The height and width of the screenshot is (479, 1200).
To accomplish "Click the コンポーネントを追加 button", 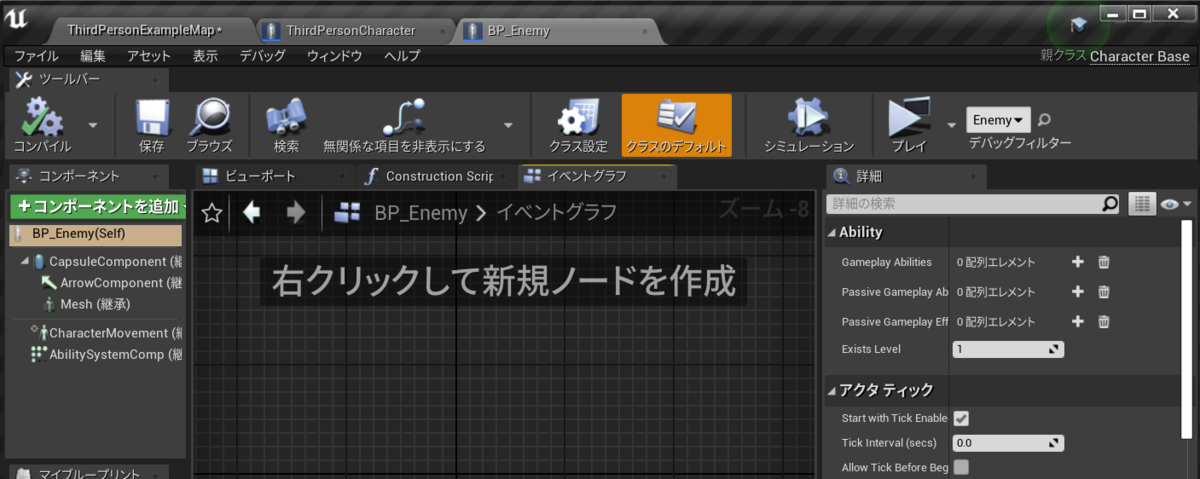I will point(97,207).
